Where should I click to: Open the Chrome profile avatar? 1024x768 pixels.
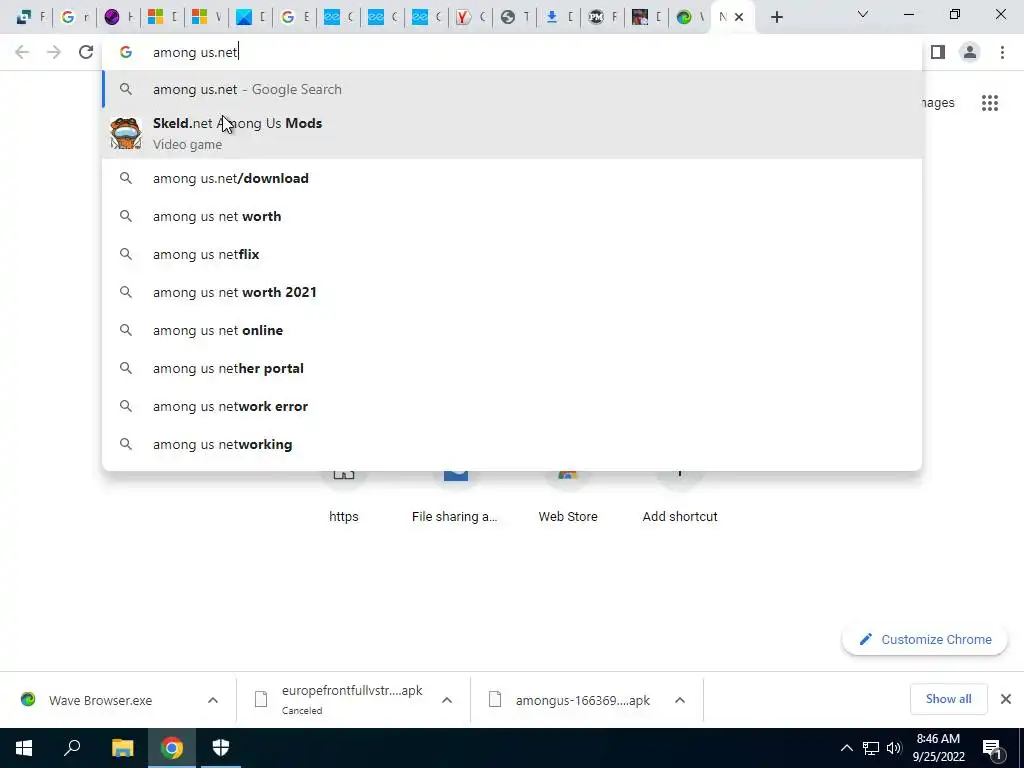click(970, 52)
